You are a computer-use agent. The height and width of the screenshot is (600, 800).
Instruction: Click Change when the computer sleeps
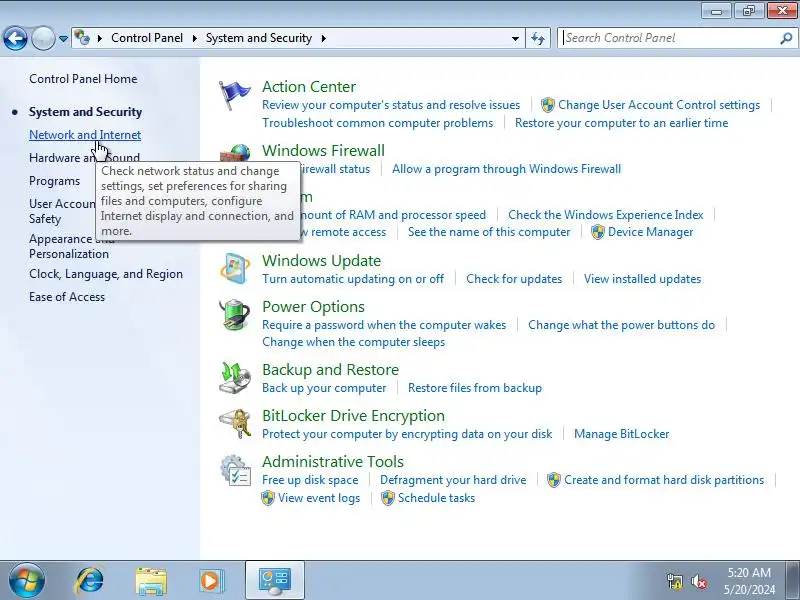tap(354, 342)
